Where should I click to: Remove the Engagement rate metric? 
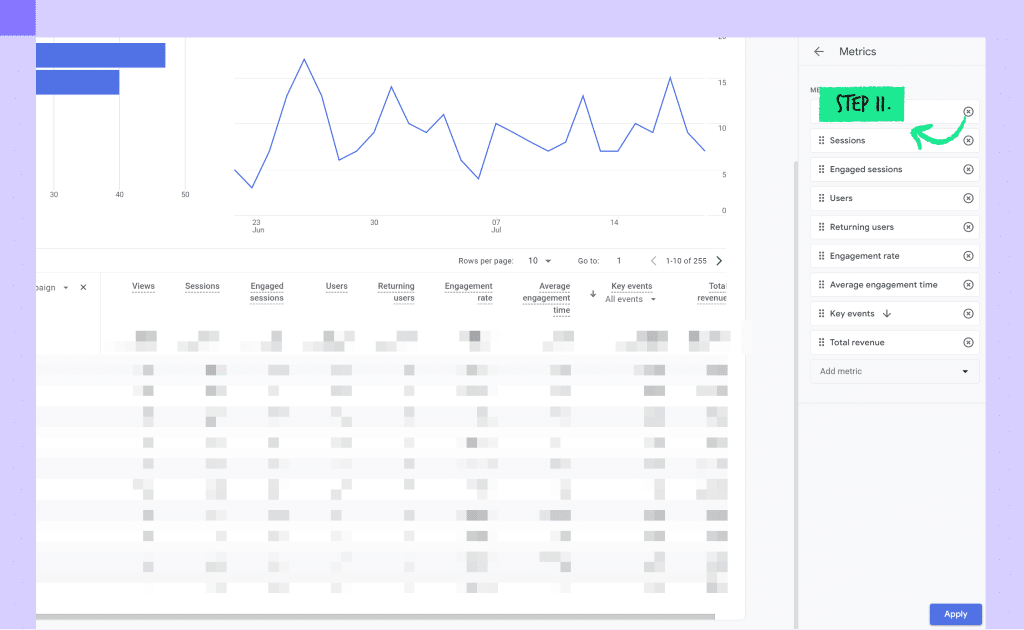pos(968,256)
